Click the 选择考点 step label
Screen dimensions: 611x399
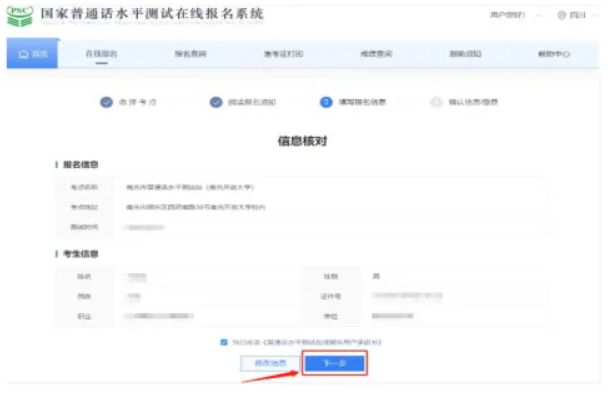(137, 102)
